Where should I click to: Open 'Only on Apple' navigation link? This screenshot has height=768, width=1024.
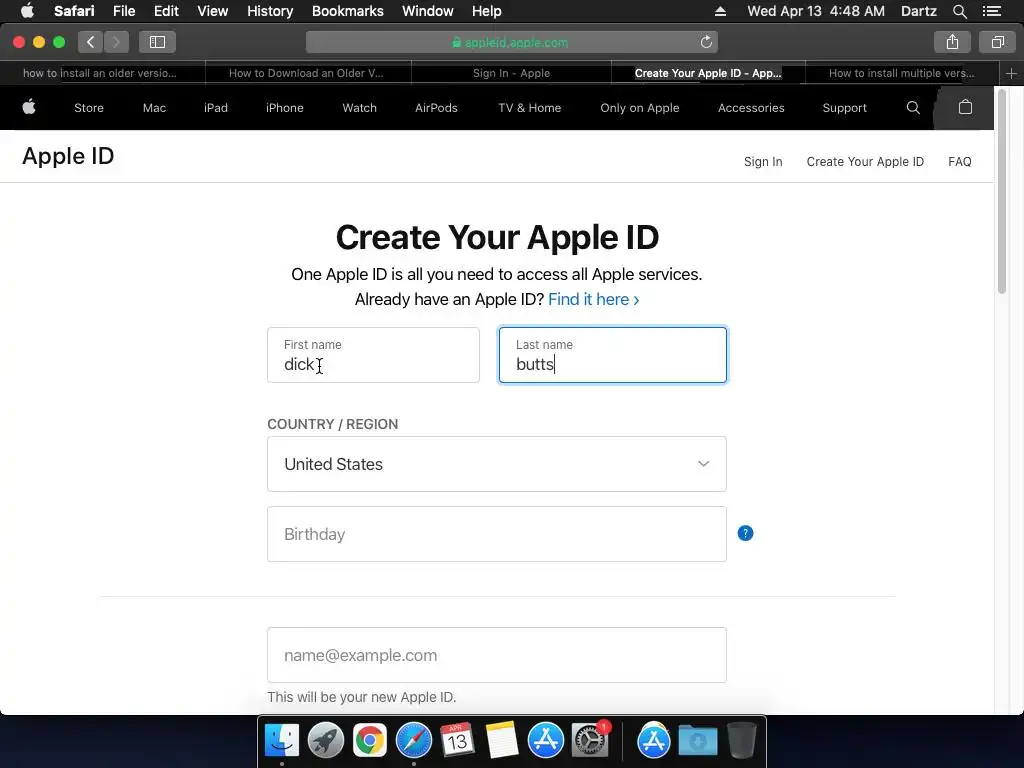coord(639,108)
